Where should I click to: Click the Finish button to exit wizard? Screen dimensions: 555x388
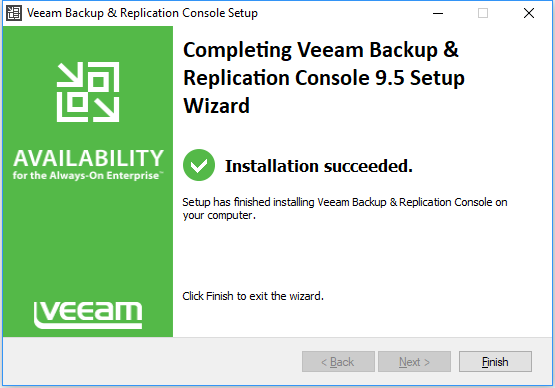[x=495, y=361]
